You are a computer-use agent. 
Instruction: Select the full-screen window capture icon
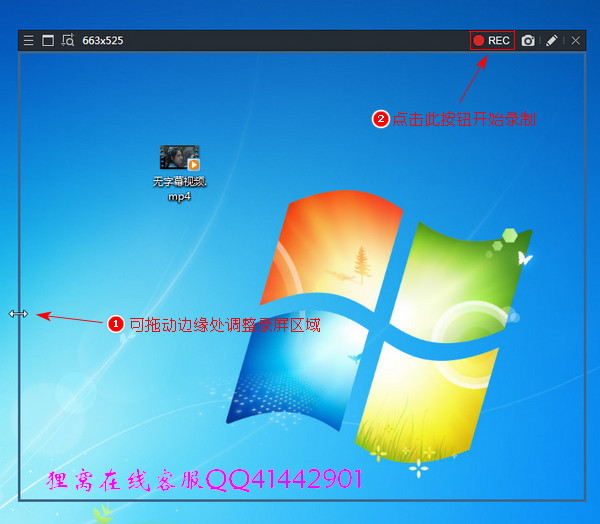pos(48,40)
